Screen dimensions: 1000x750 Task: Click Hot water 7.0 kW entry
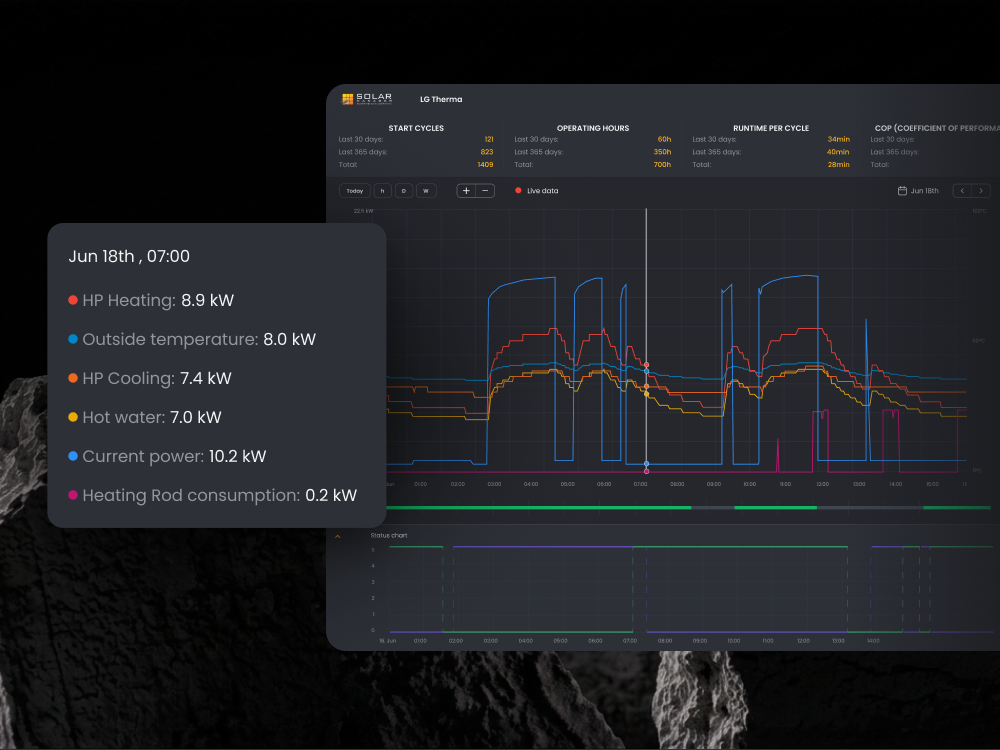[145, 417]
